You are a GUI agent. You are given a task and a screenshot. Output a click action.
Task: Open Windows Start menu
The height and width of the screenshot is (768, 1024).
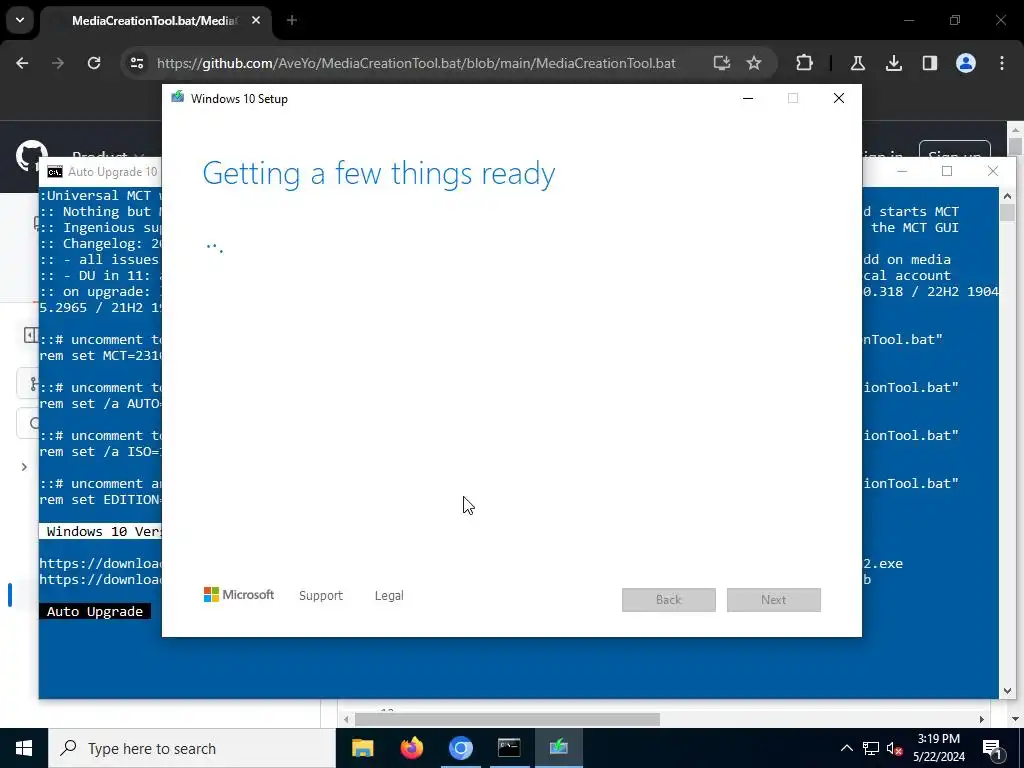(x=24, y=748)
